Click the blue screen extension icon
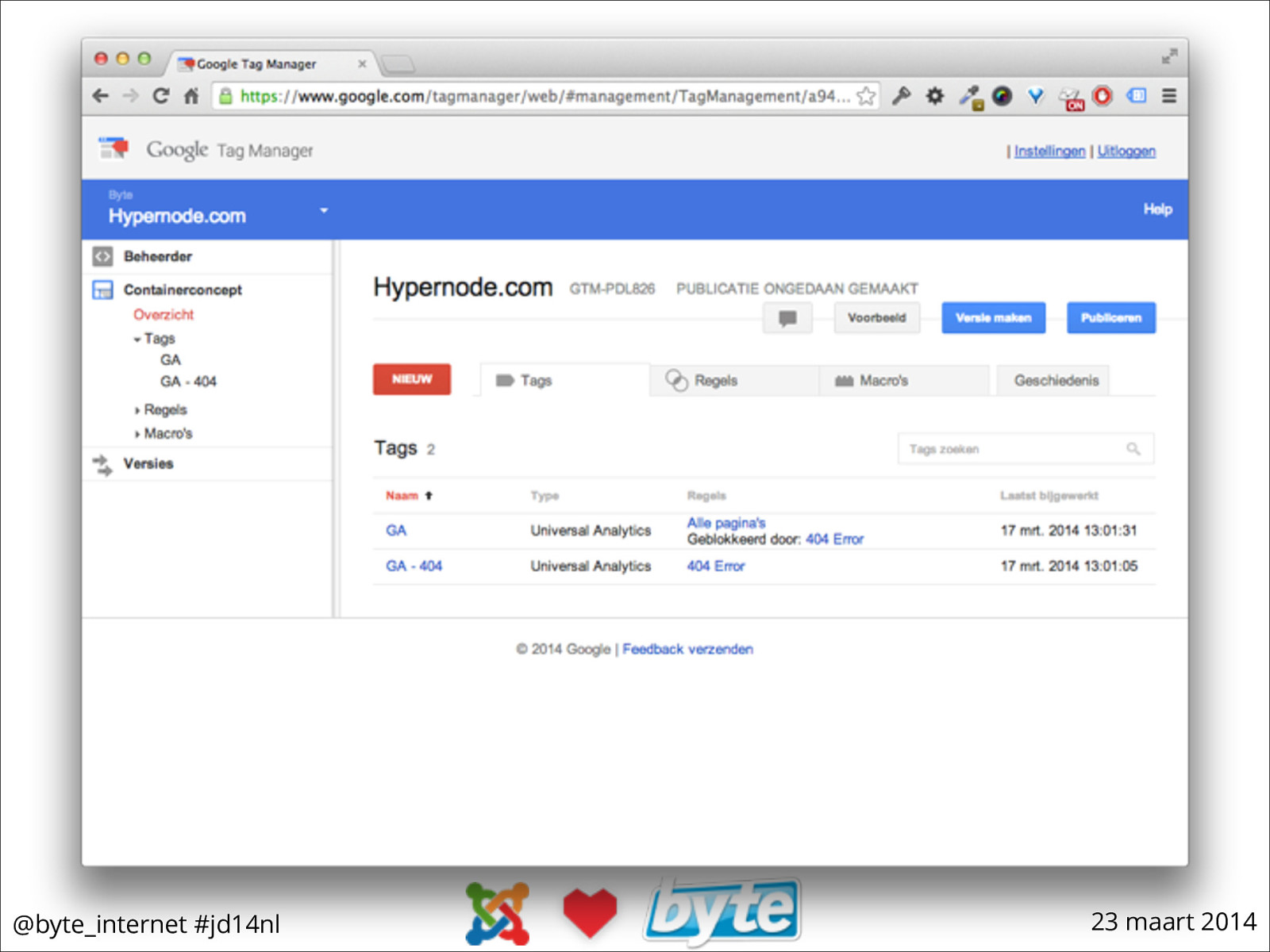Screen dimensions: 1270x952 pos(1137,96)
